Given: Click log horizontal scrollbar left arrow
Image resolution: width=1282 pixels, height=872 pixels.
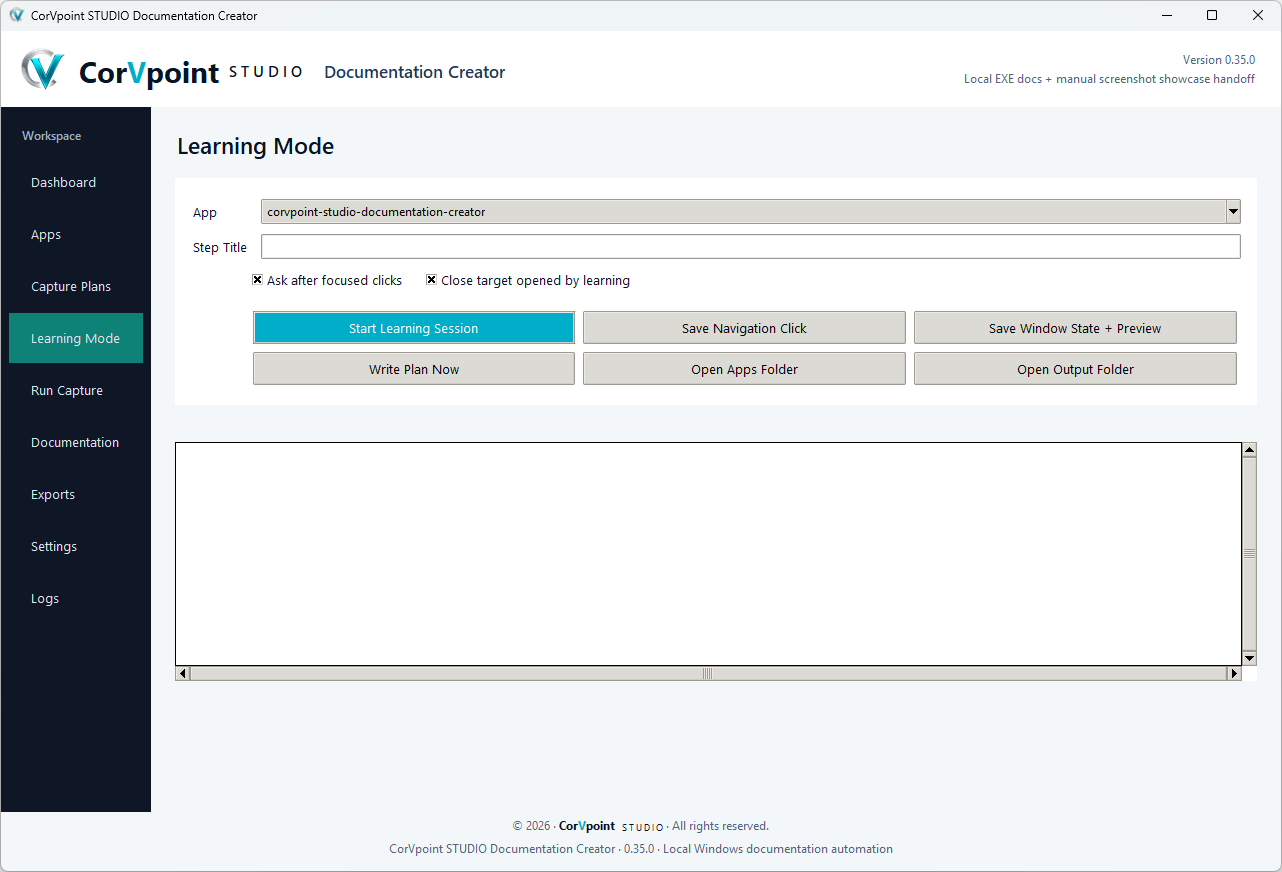Looking at the screenshot, I should [x=183, y=674].
